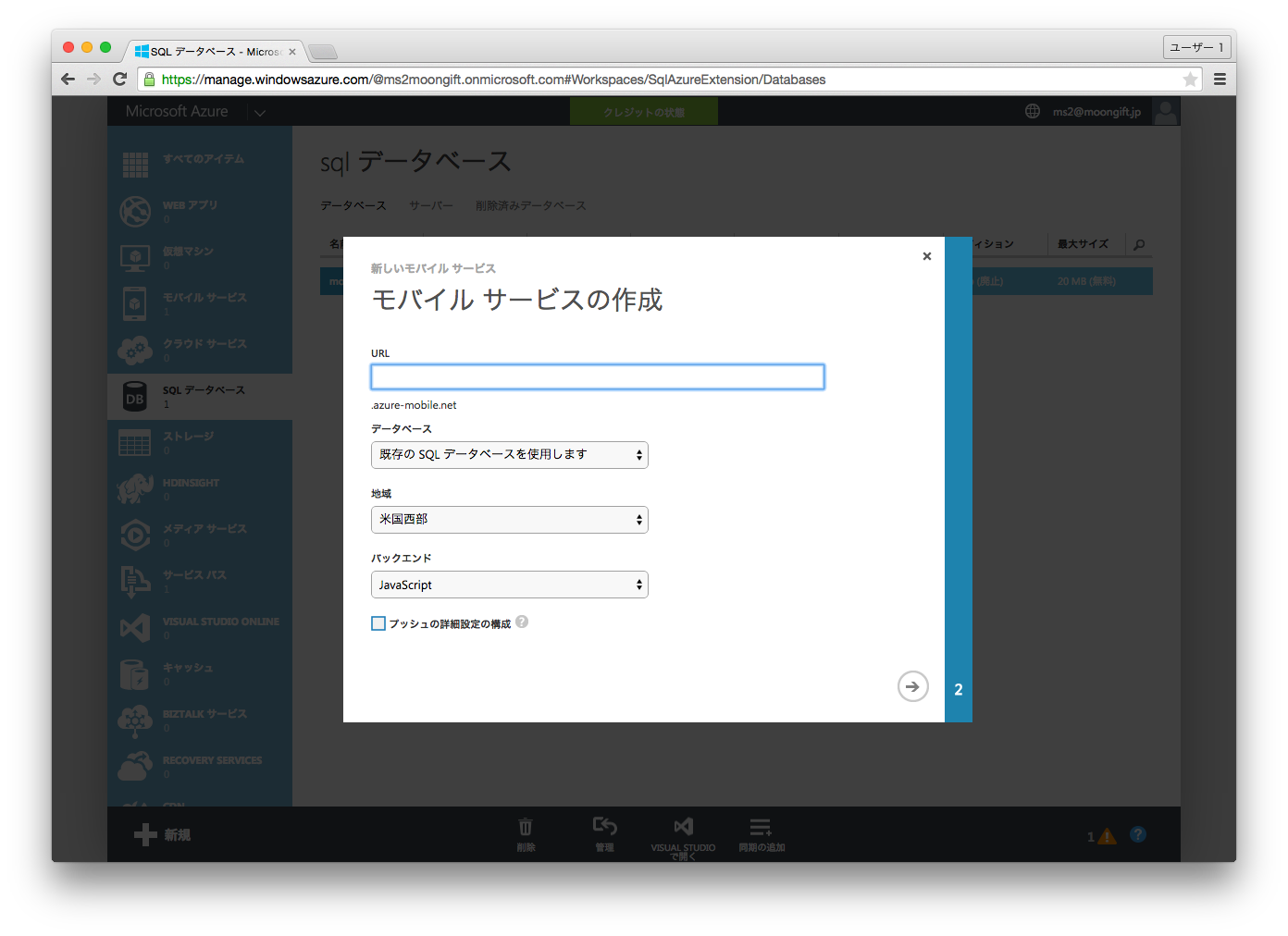
Task: Click the 新規 plus button
Action: [x=146, y=835]
